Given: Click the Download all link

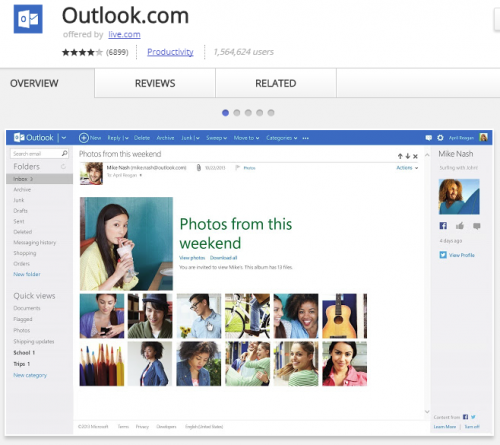Looking at the screenshot, I should click(224, 258).
